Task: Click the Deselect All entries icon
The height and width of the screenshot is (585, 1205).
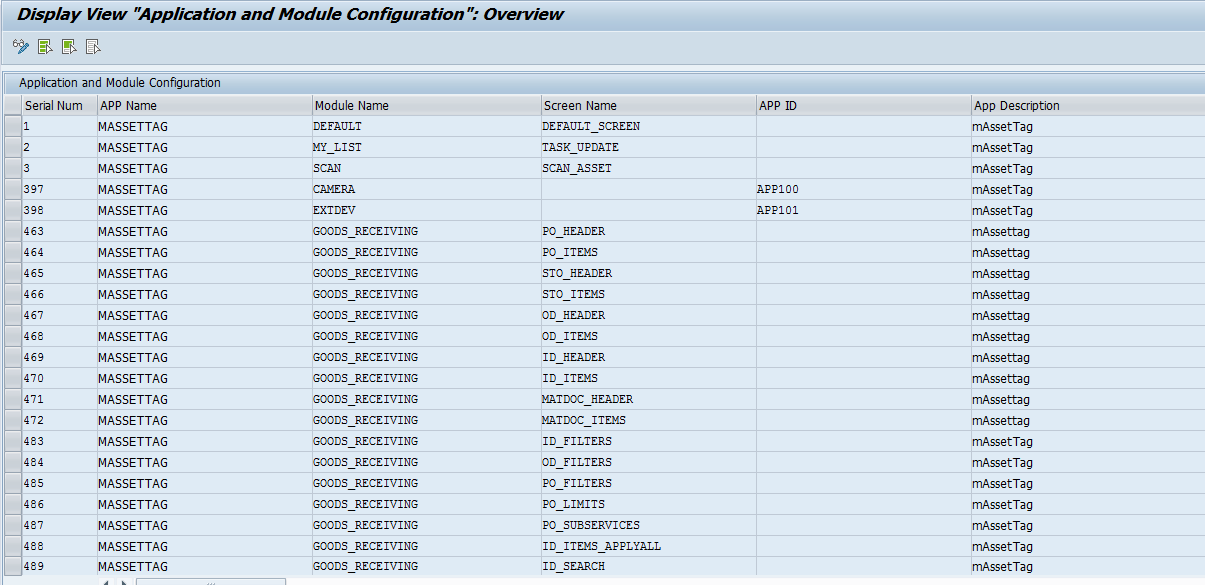Action: coord(92,46)
